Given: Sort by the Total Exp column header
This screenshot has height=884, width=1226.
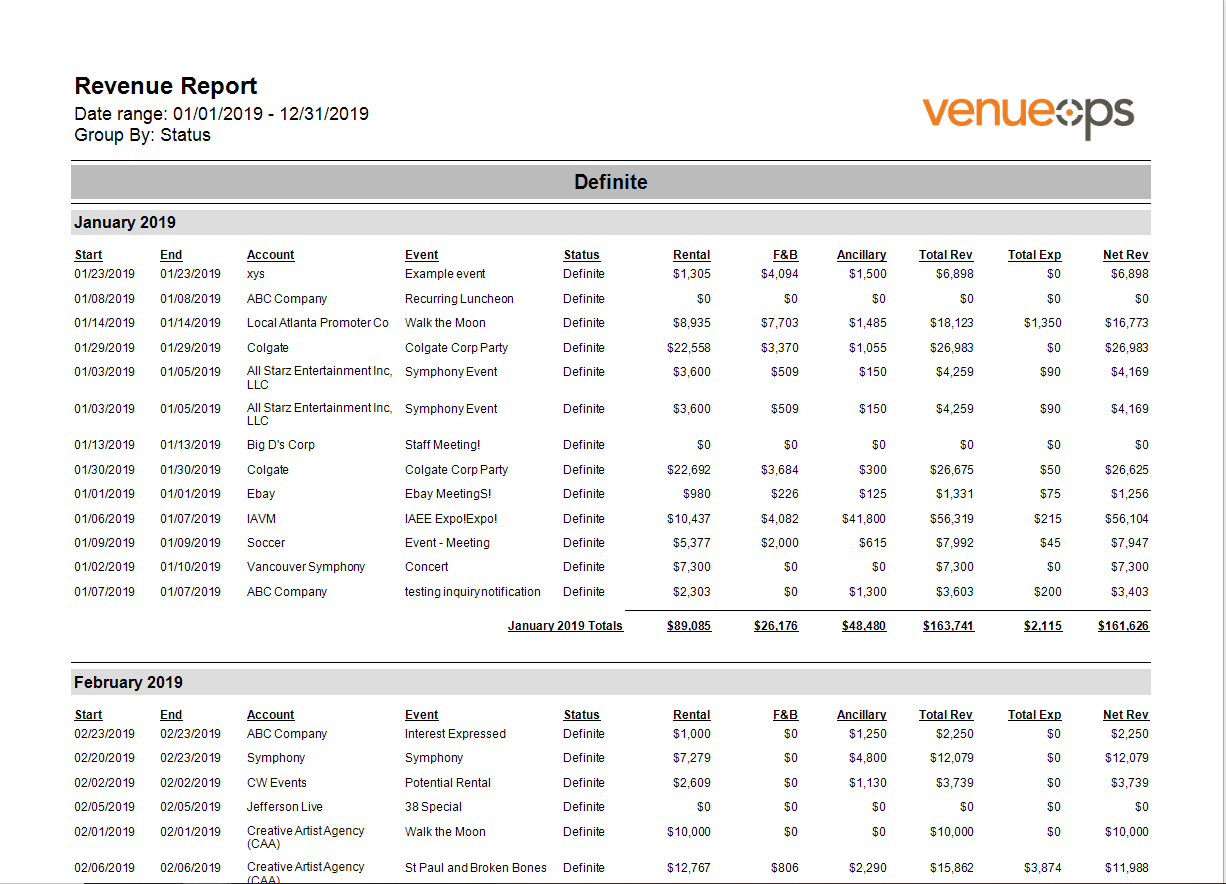Looking at the screenshot, I should point(1034,255).
